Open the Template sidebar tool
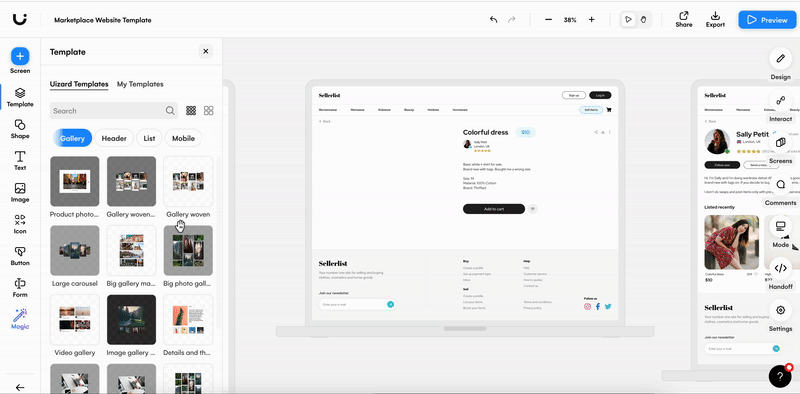Viewport: 800px width, 394px height. click(x=20, y=97)
